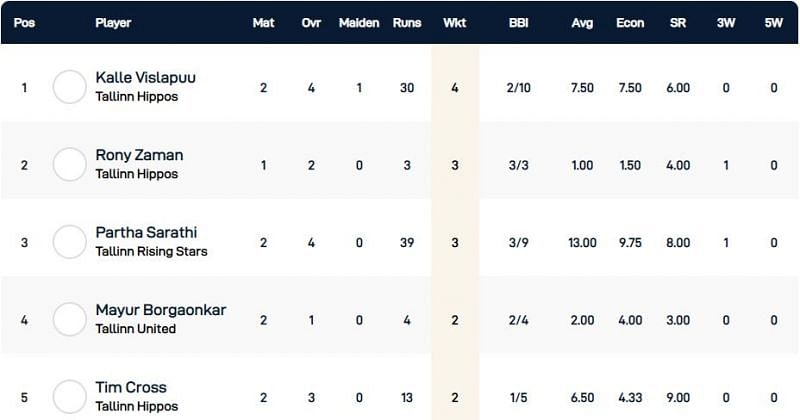Sort by the BBI column header
800x420 pixels.
point(518,22)
